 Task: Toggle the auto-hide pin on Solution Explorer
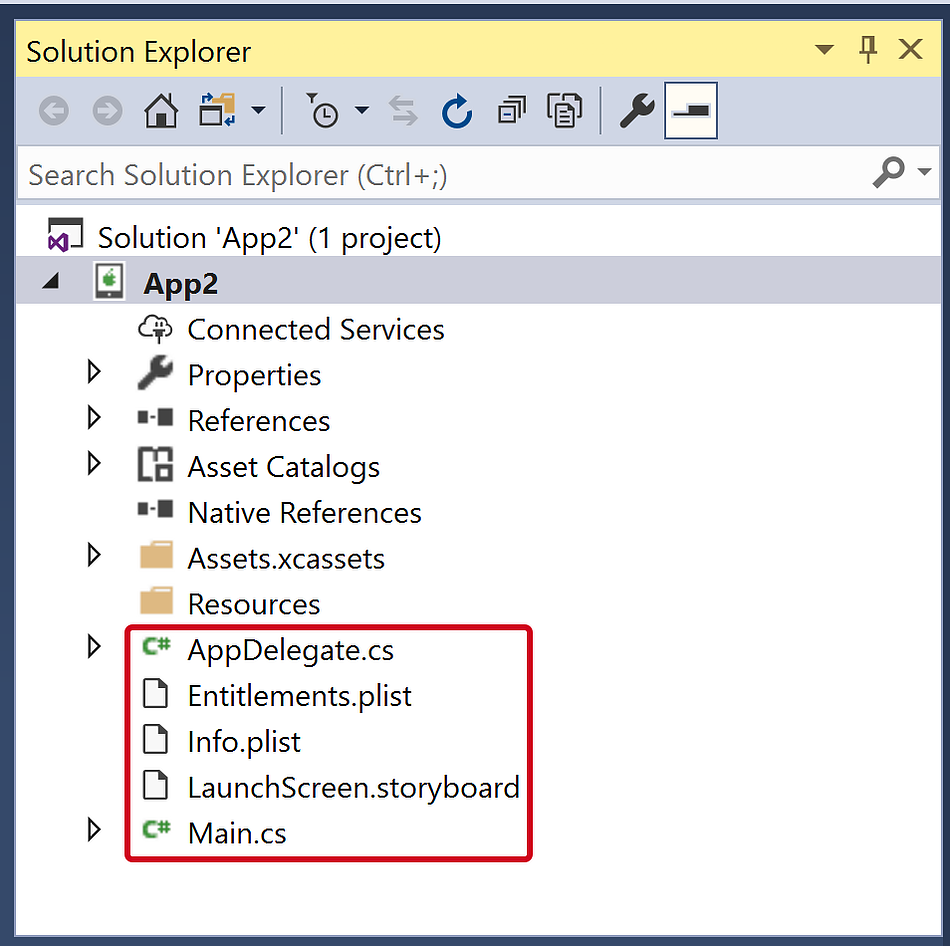tap(868, 49)
